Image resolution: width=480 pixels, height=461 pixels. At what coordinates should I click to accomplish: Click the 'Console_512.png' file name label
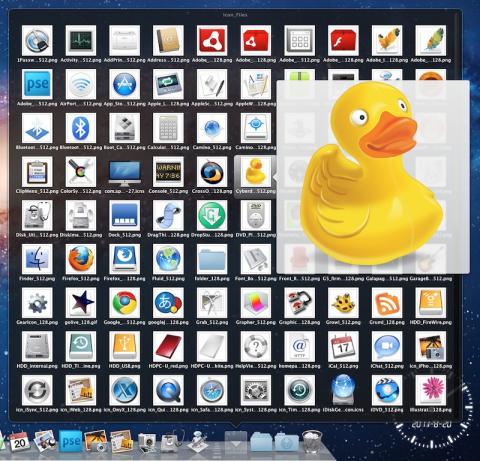(168, 191)
